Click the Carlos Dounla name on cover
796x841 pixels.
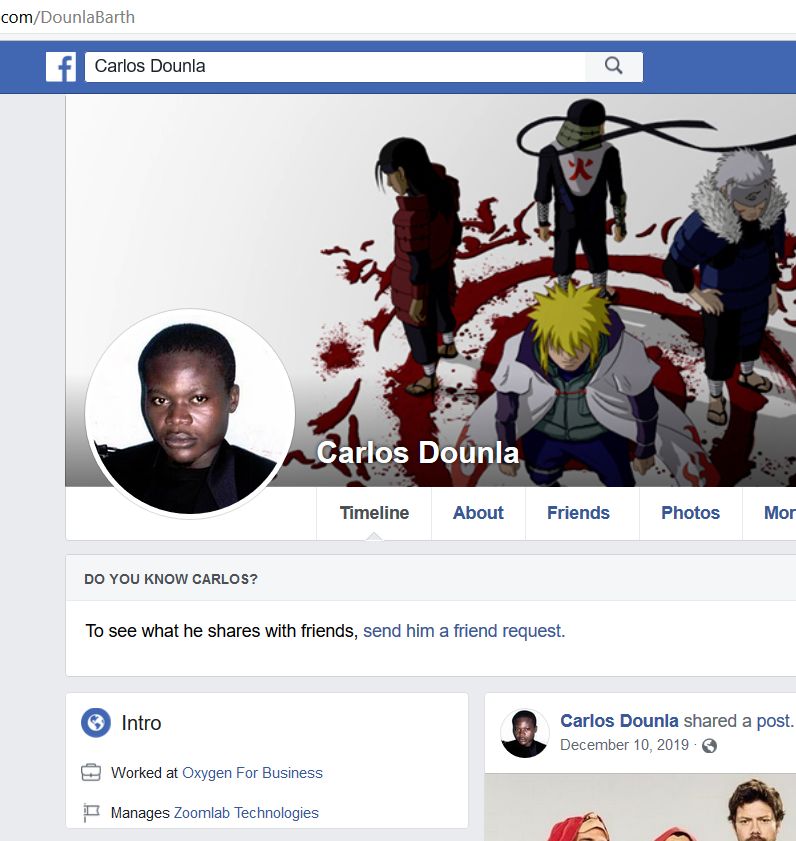pos(417,453)
